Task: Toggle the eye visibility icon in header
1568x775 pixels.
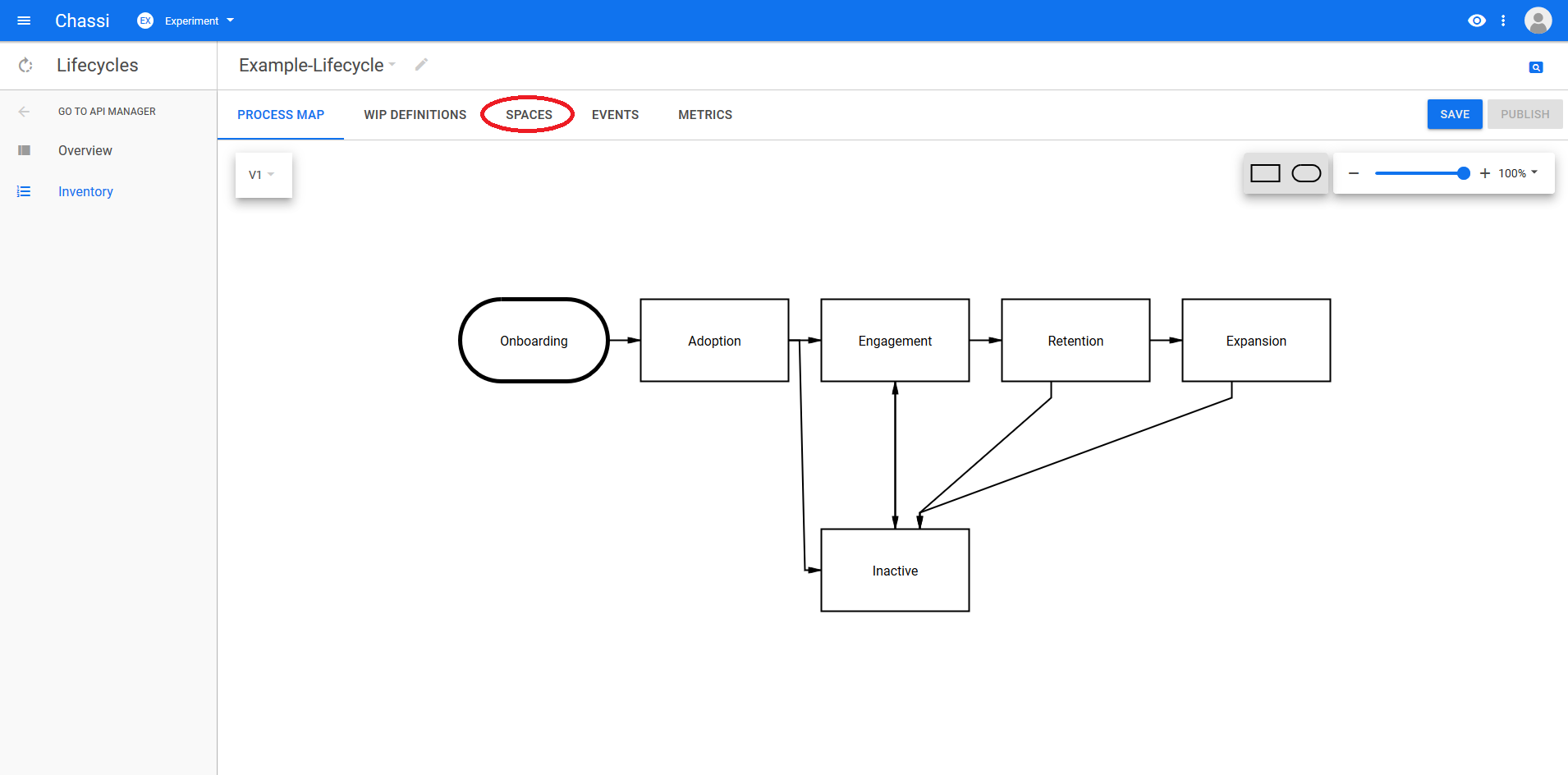Action: click(x=1477, y=21)
